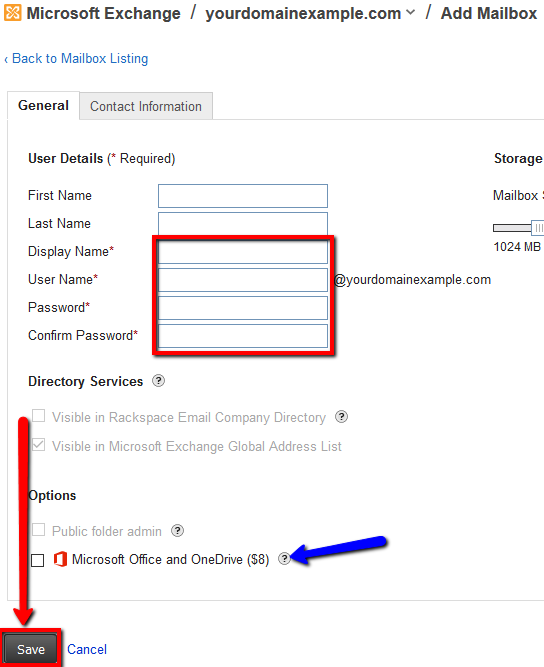Click into the Last Name field

[243, 224]
